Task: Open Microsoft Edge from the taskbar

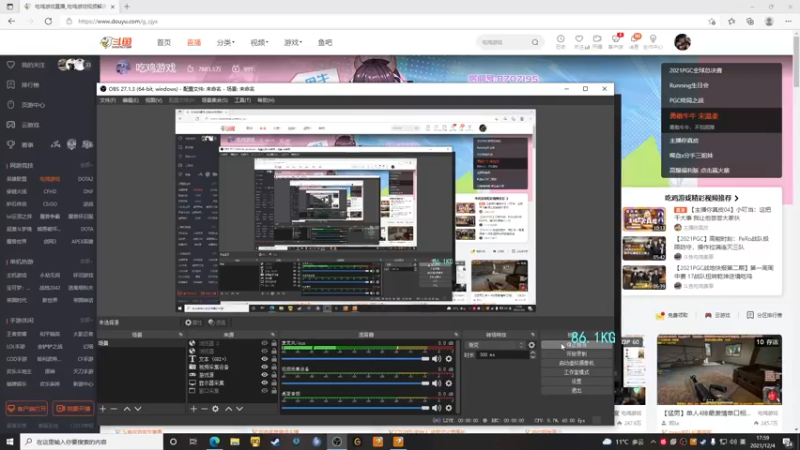Action: 214,441
